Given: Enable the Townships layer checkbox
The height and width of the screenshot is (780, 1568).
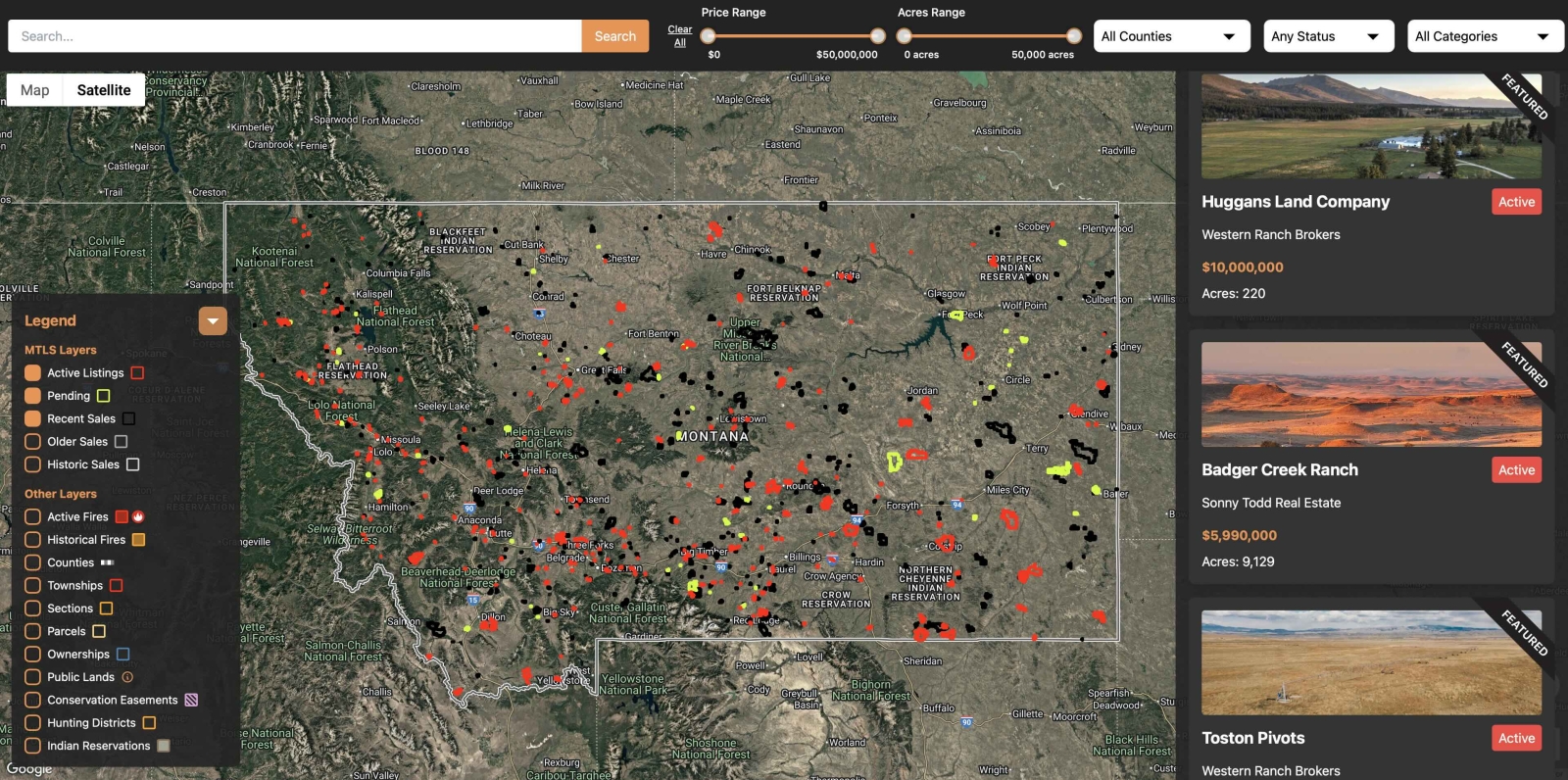Looking at the screenshot, I should 32,586.
